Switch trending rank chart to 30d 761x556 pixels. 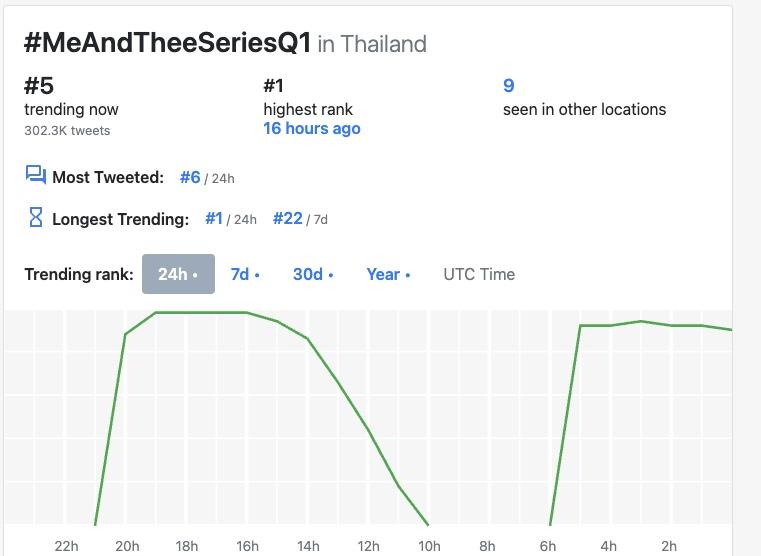tap(312, 274)
